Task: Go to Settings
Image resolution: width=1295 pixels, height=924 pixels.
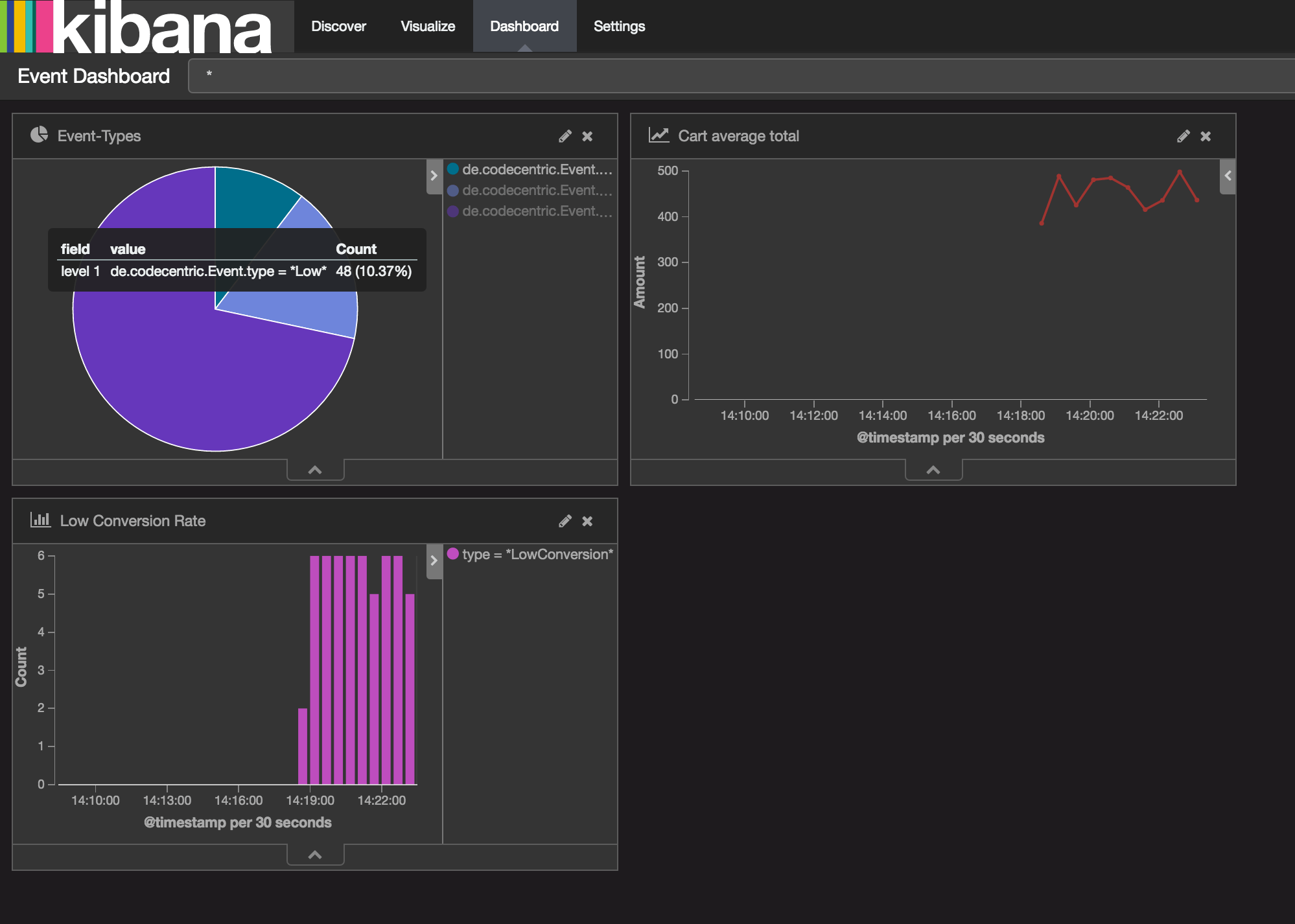Action: coord(619,27)
